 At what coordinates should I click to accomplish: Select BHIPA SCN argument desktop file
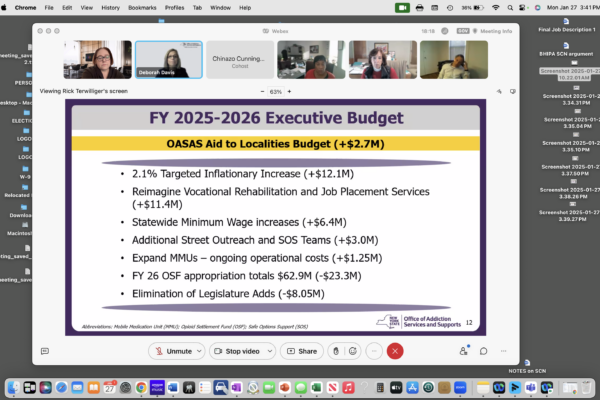(566, 50)
